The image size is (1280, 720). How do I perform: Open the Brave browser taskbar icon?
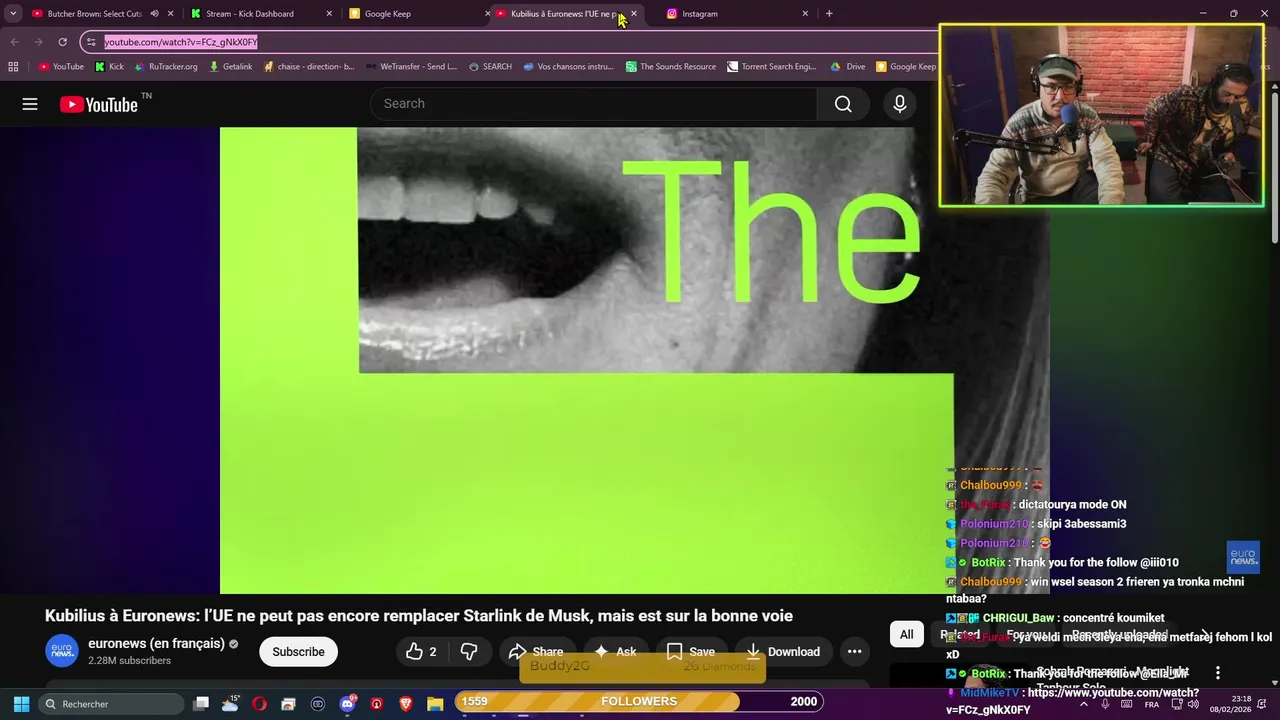[406, 704]
